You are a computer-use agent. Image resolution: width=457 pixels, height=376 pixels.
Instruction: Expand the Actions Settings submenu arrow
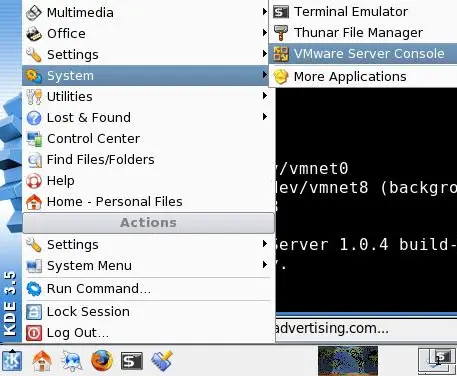coord(265,244)
